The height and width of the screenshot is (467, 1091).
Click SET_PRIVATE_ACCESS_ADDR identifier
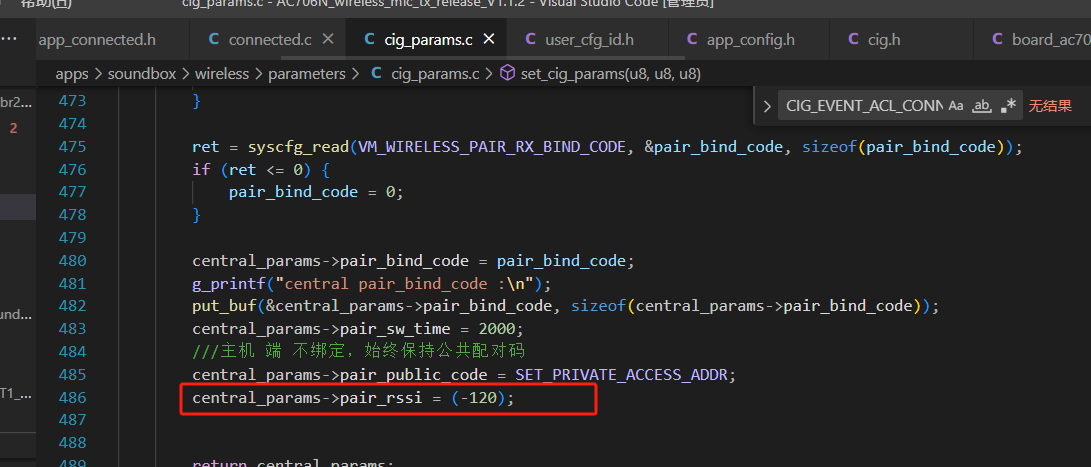621,375
